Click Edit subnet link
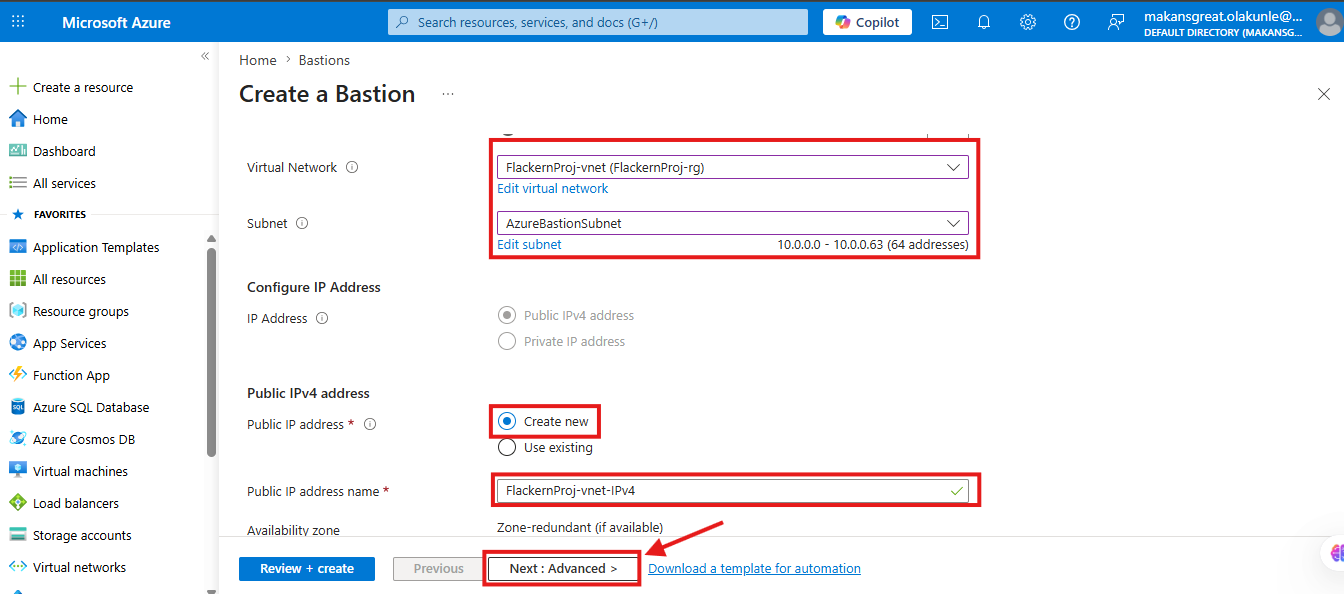1344x594 pixels. [529, 244]
